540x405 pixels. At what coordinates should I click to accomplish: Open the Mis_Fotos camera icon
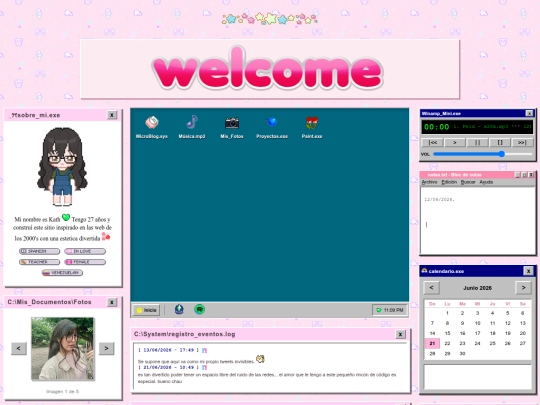pyautogui.click(x=232, y=127)
